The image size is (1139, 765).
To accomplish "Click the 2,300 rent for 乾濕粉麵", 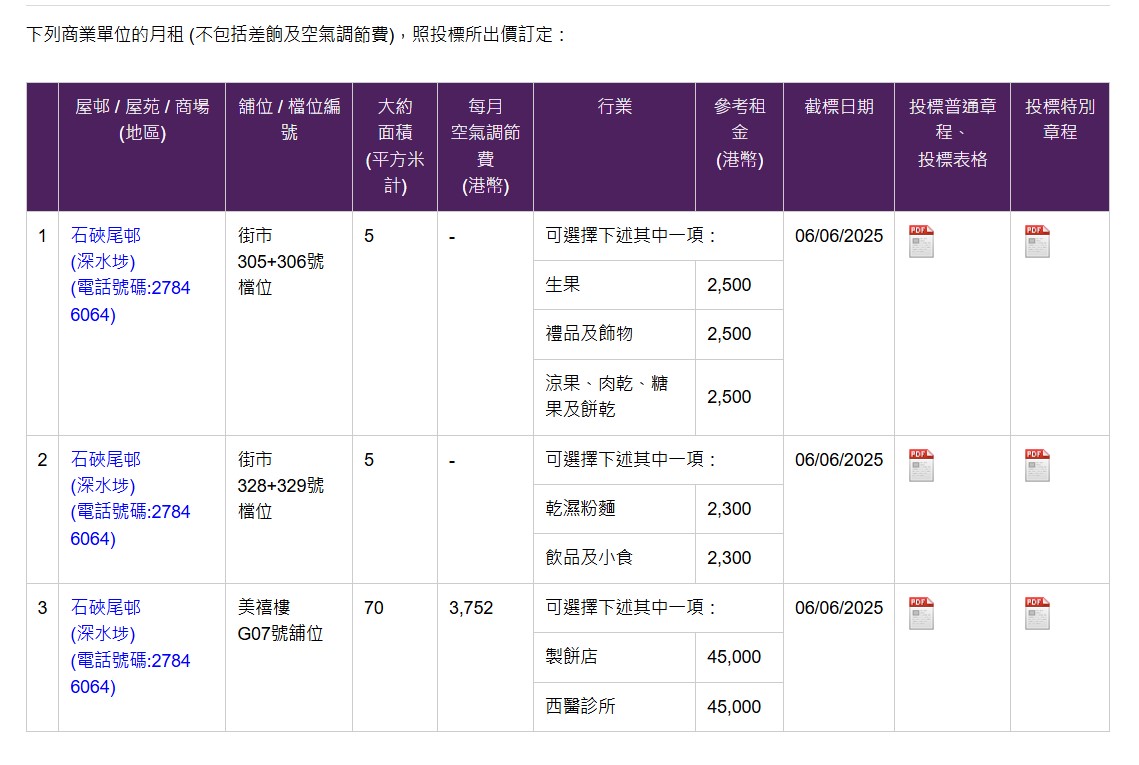I will (729, 509).
